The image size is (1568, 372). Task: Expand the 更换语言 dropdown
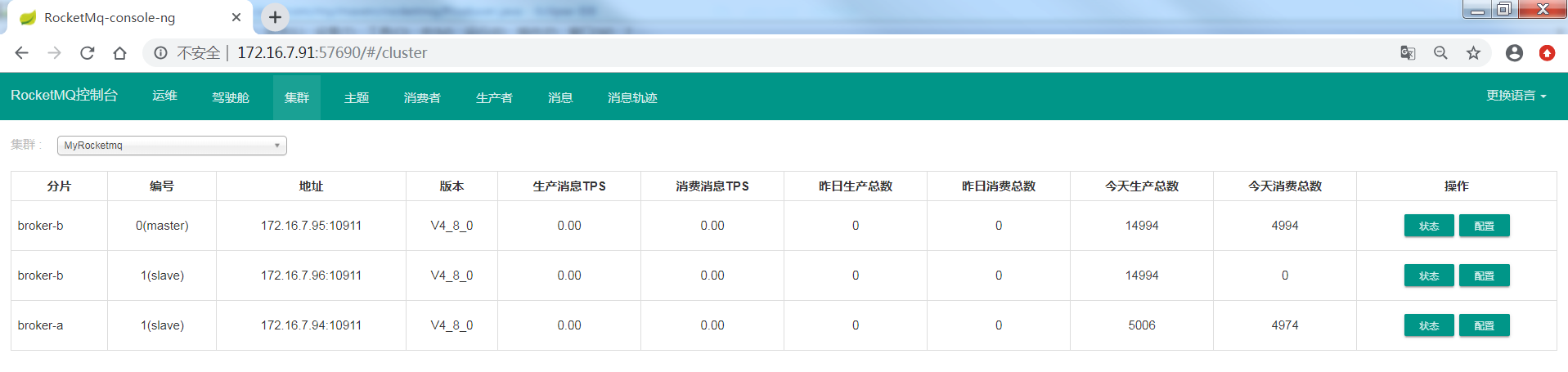pos(1516,96)
